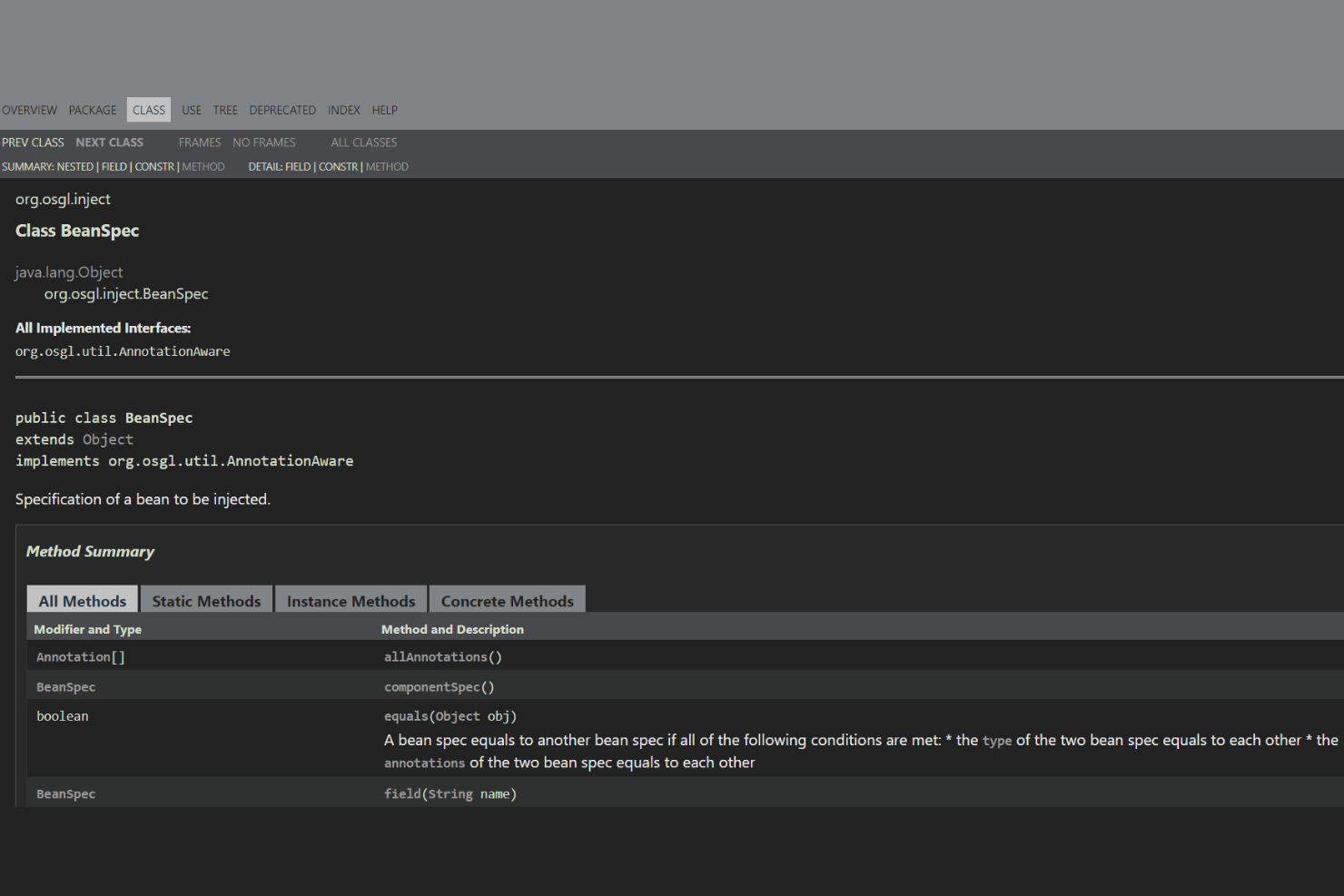Screen dimensions: 1344x896
Task: Switch to the Concrete Methods tab
Action: (507, 600)
